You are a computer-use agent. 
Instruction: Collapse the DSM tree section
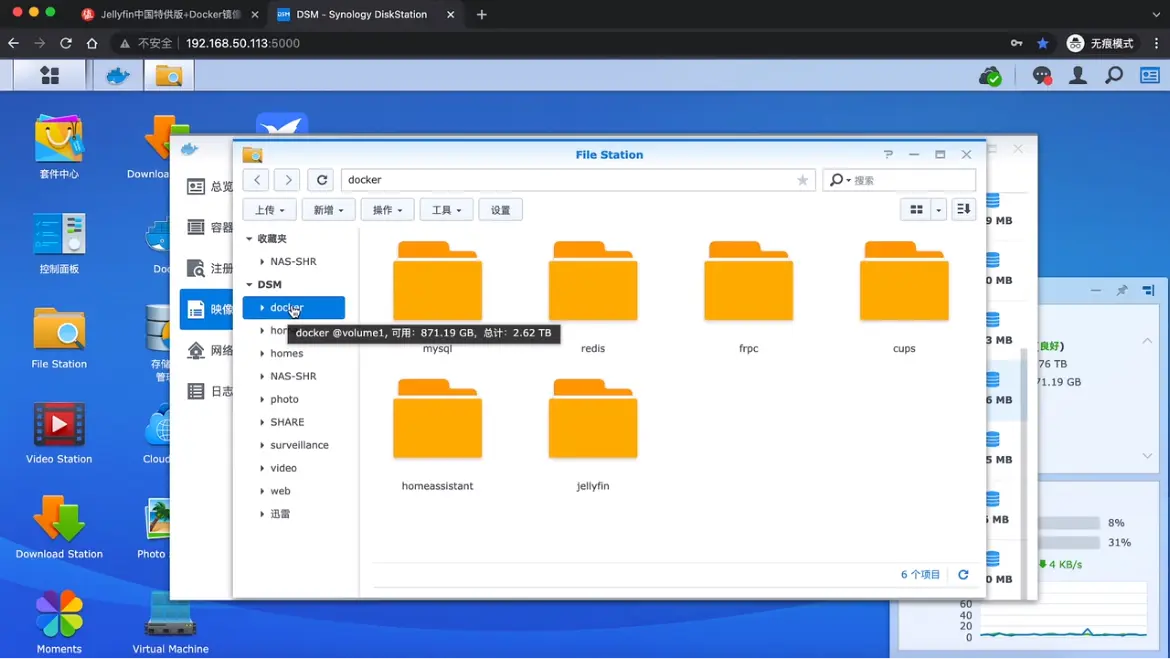249,285
